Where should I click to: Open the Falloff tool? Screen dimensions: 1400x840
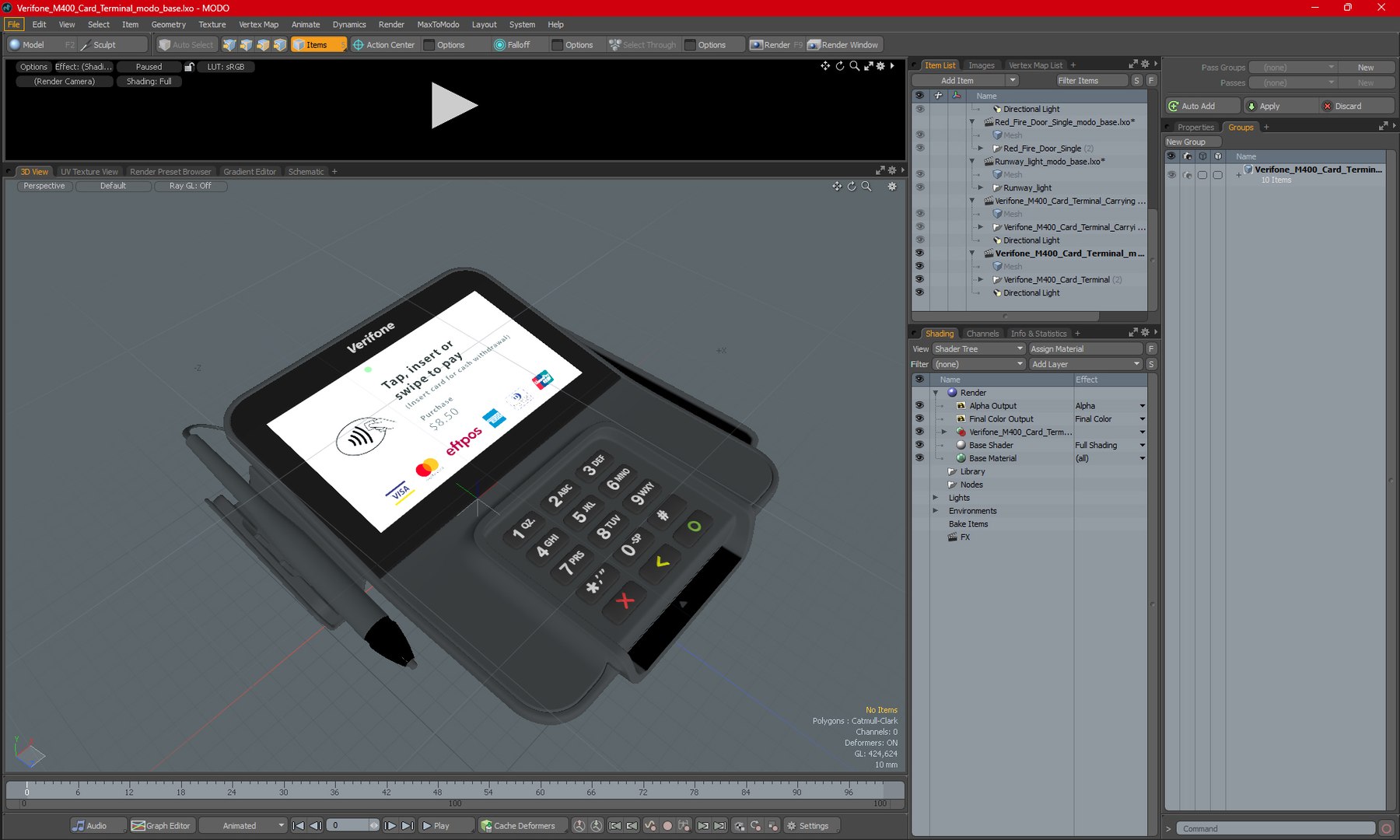tap(513, 44)
